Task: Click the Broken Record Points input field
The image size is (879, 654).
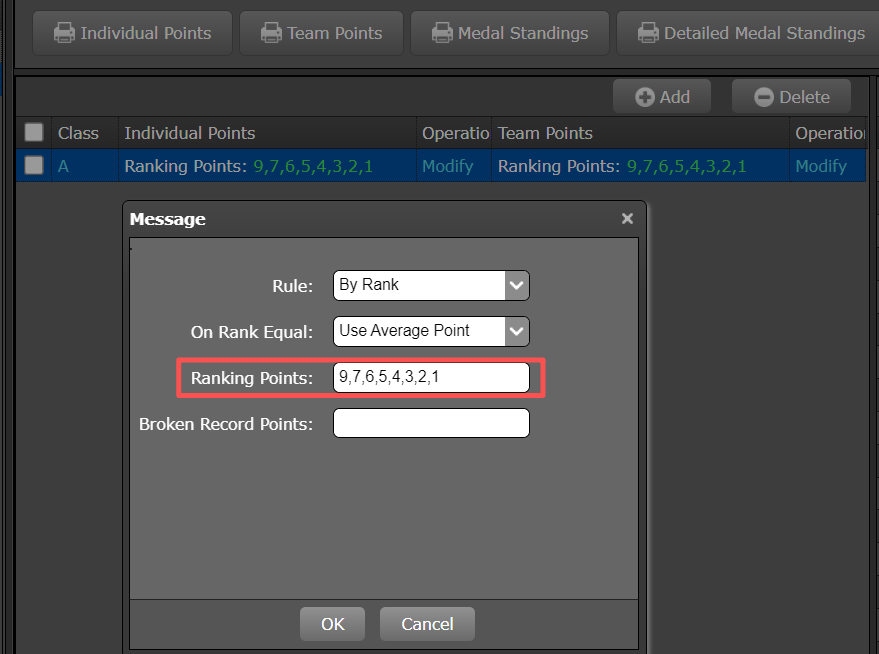Action: (x=430, y=423)
